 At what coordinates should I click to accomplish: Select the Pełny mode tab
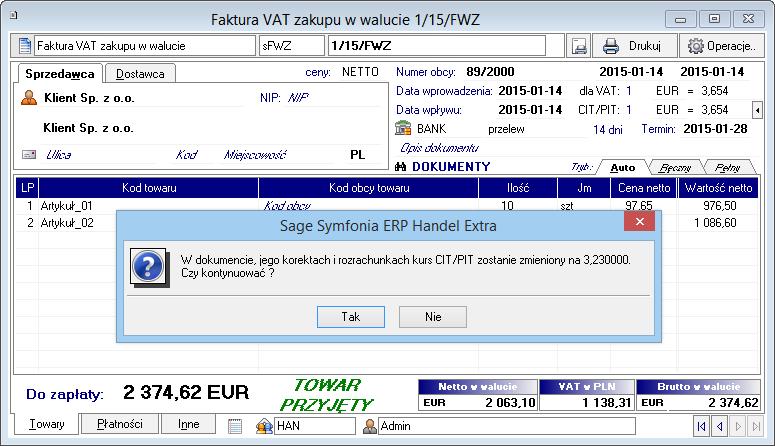(728, 168)
